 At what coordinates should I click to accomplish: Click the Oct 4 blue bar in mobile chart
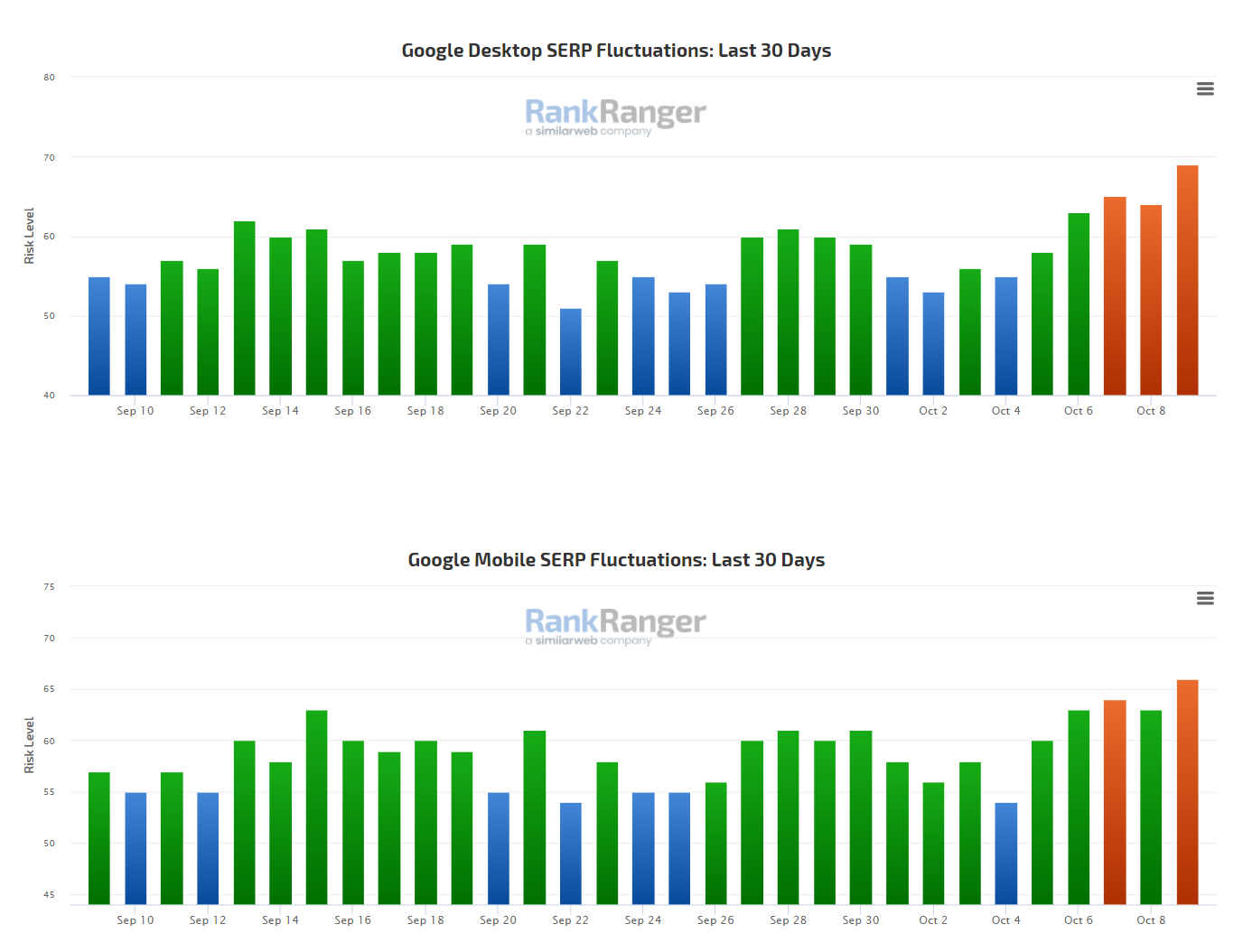coord(1005,854)
